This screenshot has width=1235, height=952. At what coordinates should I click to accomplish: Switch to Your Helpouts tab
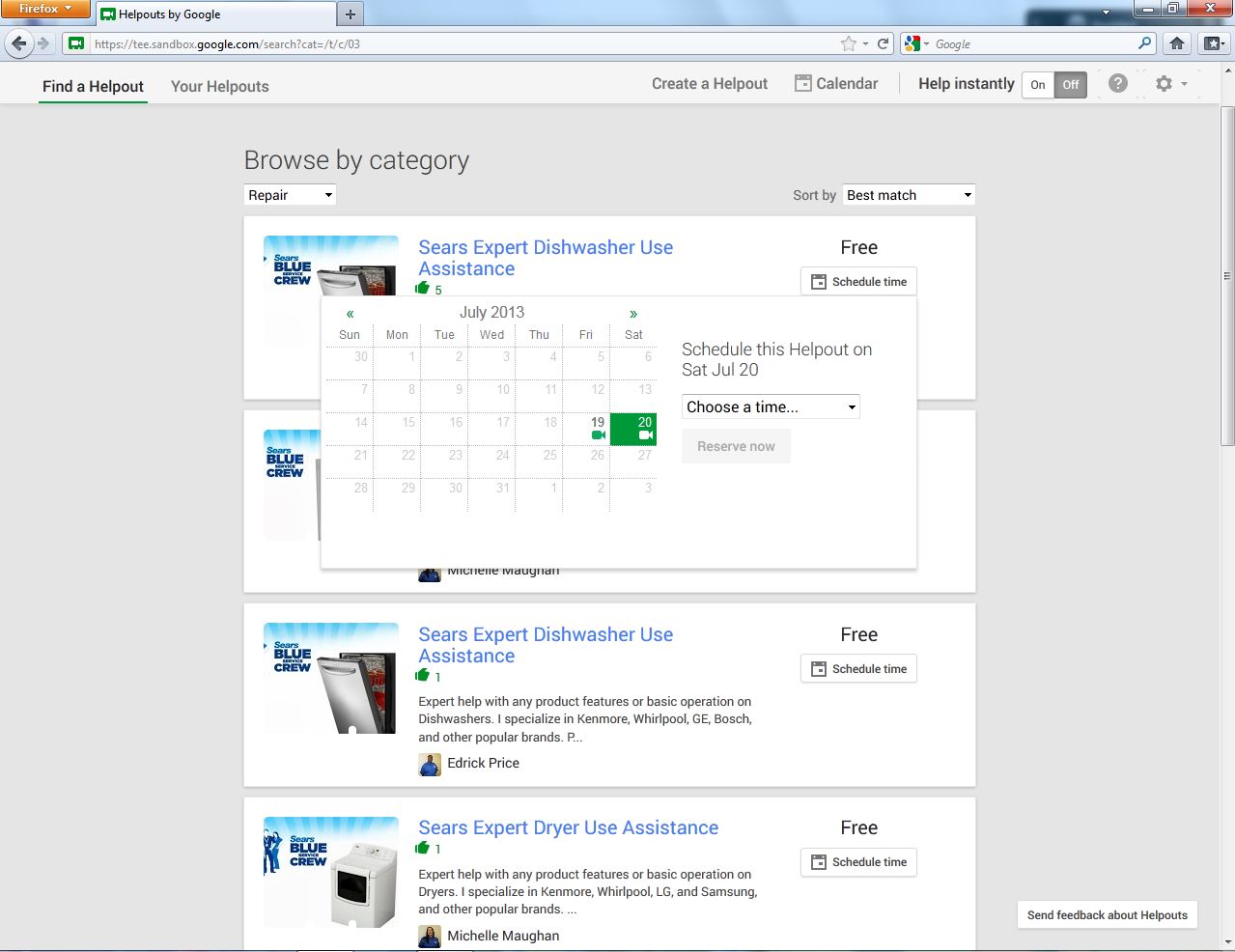(x=220, y=86)
